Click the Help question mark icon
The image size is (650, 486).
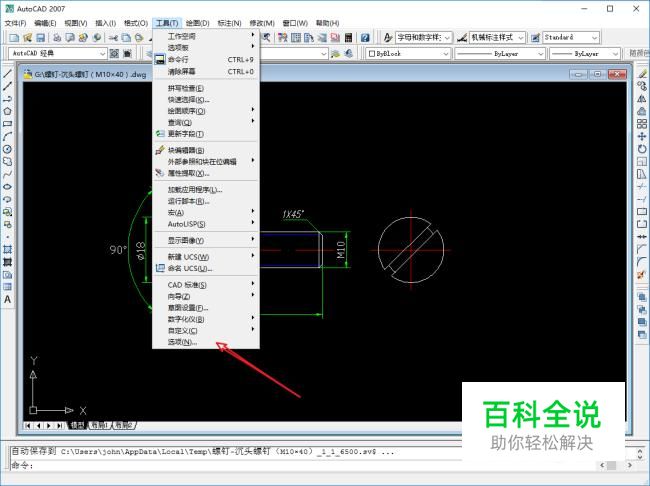point(365,38)
